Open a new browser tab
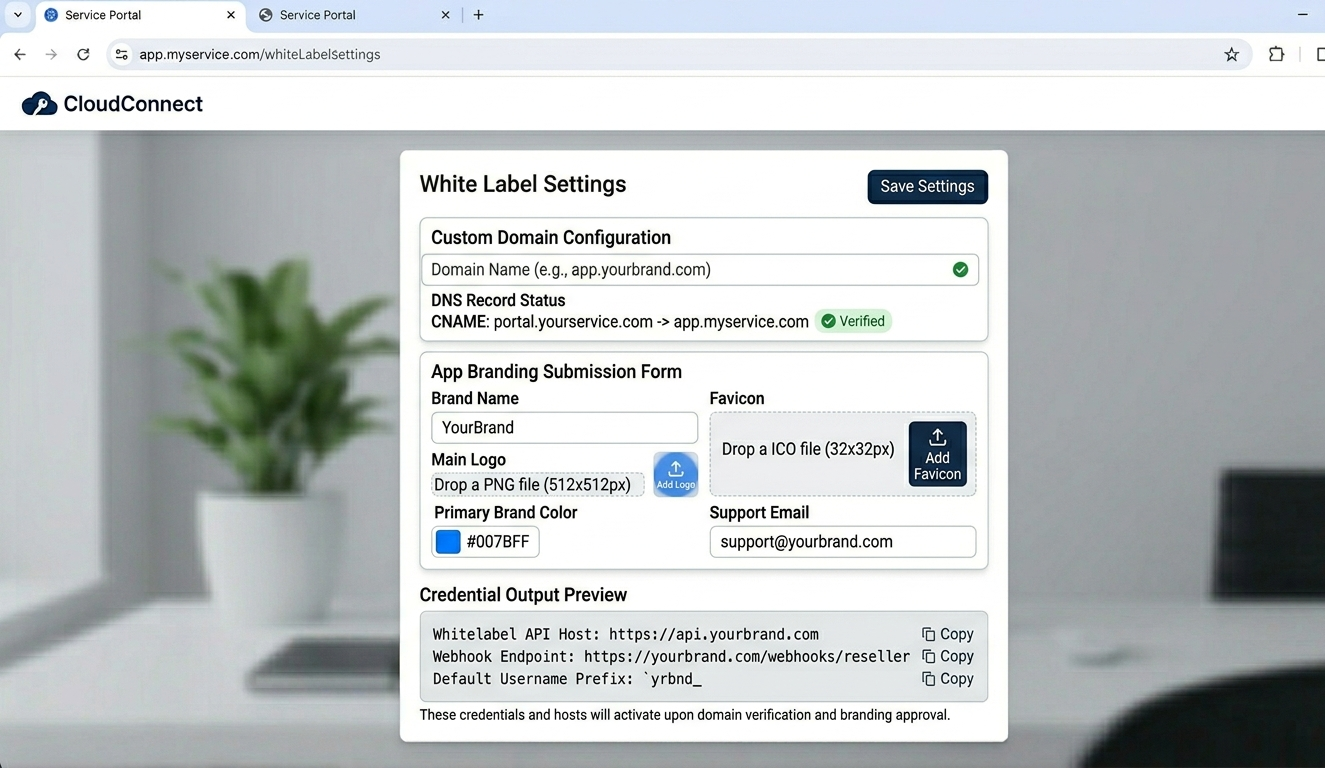The height and width of the screenshot is (768, 1325). [479, 15]
